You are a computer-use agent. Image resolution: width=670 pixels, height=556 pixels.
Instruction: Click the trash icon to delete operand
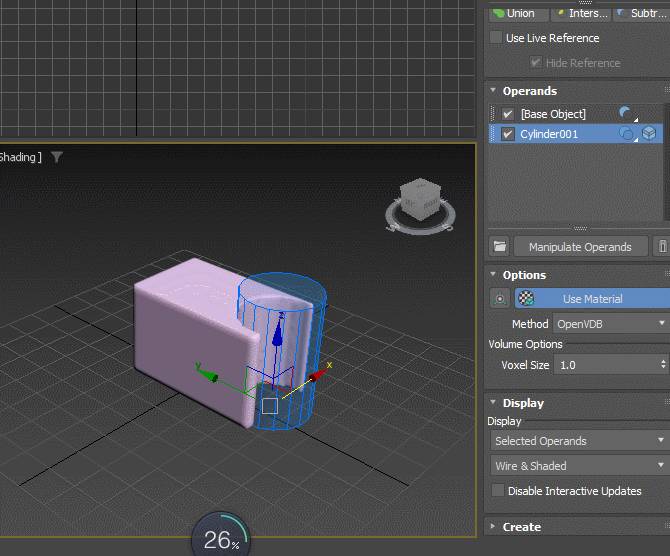click(x=661, y=246)
